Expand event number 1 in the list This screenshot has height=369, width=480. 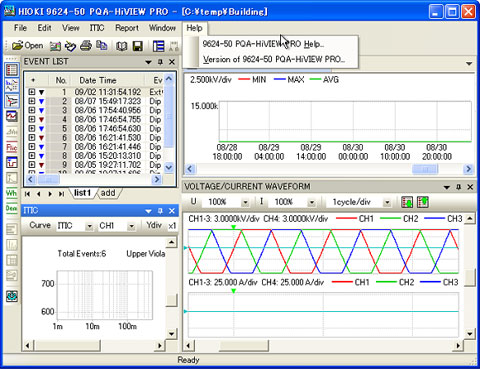click(32, 92)
